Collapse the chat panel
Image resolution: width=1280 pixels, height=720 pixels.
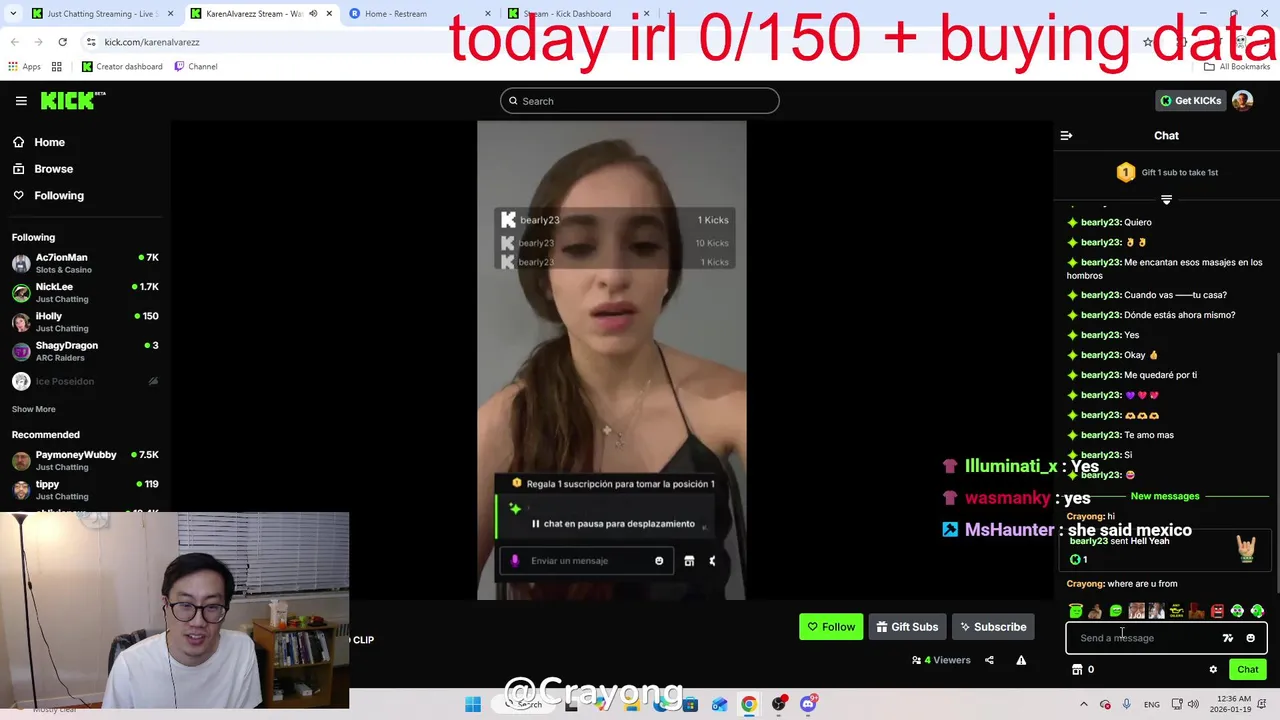[1066, 136]
